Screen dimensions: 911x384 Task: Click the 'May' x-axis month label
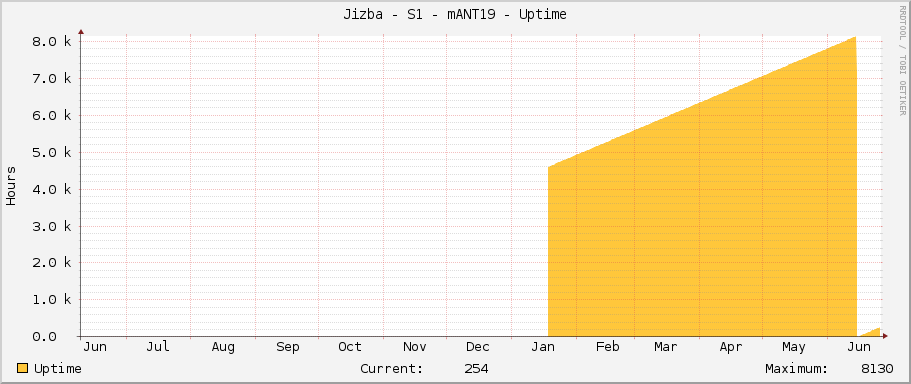click(x=794, y=347)
